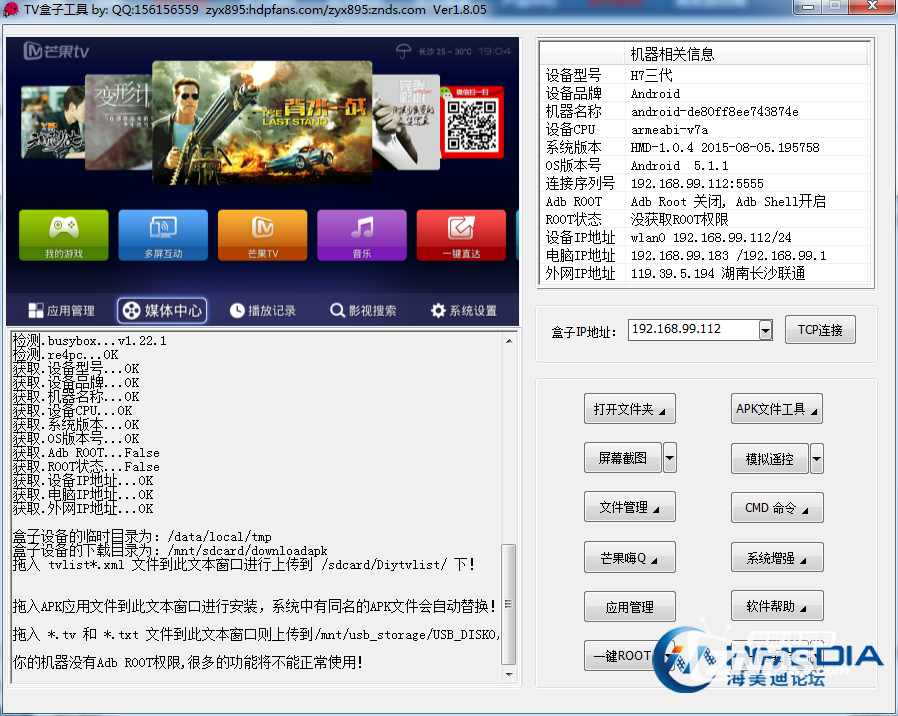Screen dimensions: 898x716
Task: Open the 软件帮助 menu button
Action: tap(777, 606)
